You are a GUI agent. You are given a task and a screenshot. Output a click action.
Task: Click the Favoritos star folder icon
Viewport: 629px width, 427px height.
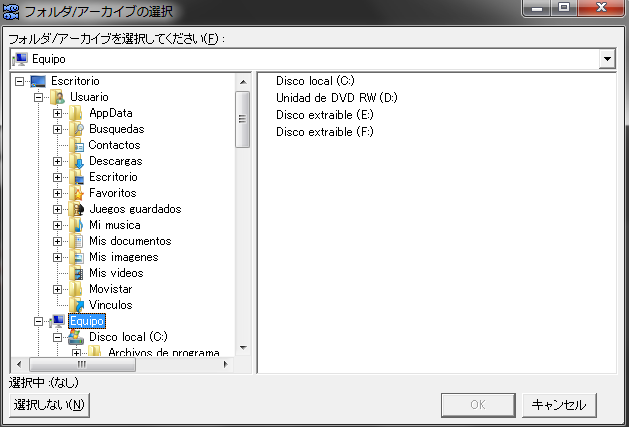pyautogui.click(x=77, y=193)
